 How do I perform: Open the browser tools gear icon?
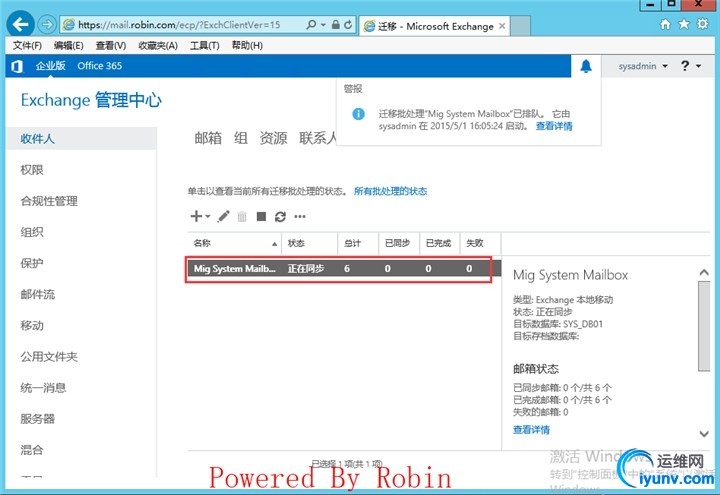[703, 24]
